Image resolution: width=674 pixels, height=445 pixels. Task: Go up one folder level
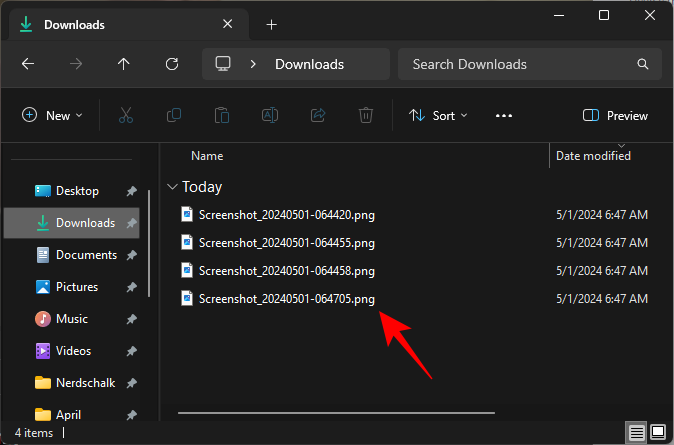pyautogui.click(x=124, y=64)
